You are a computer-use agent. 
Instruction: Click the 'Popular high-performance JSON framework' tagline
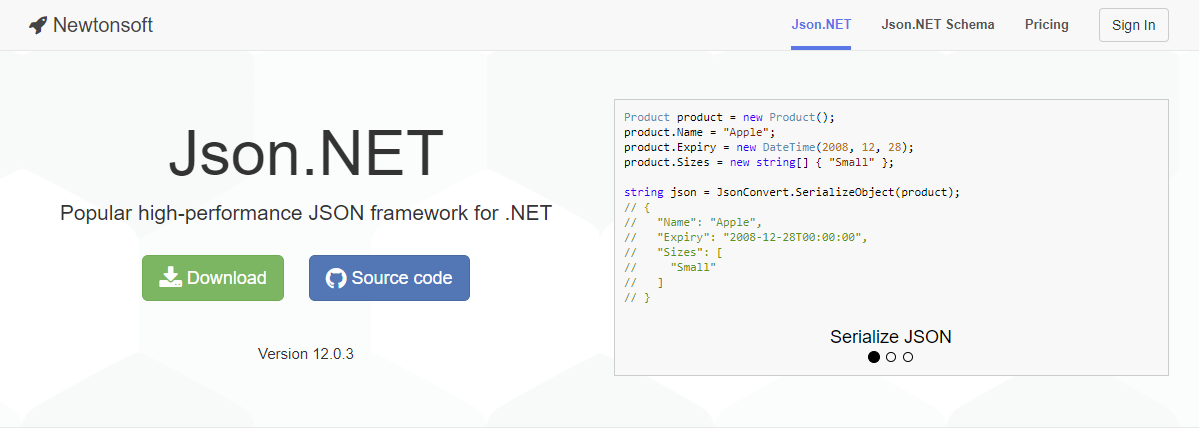[x=306, y=213]
